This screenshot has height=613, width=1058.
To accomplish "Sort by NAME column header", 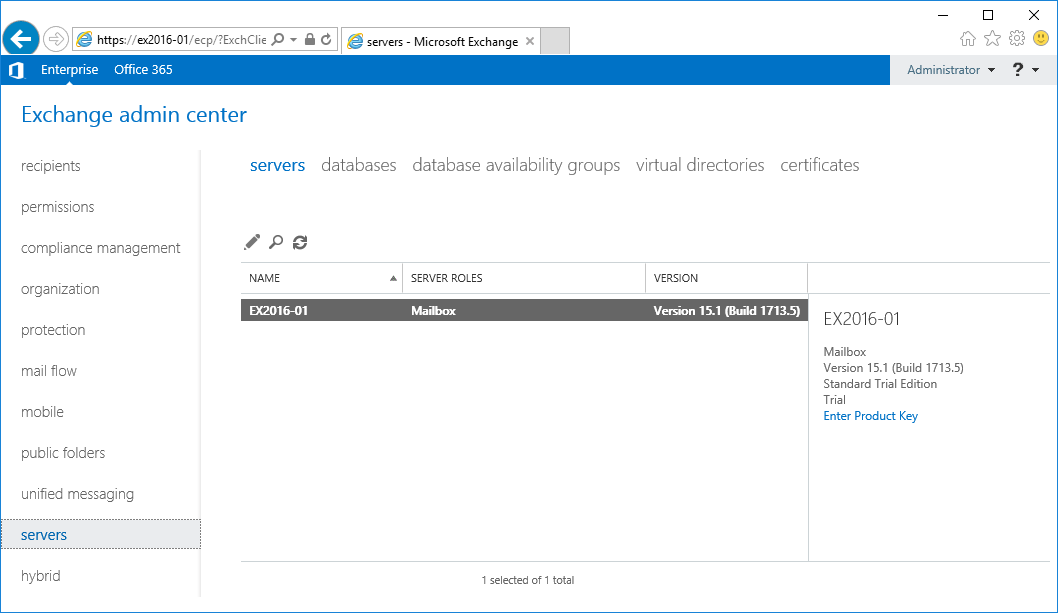I will pyautogui.click(x=264, y=278).
